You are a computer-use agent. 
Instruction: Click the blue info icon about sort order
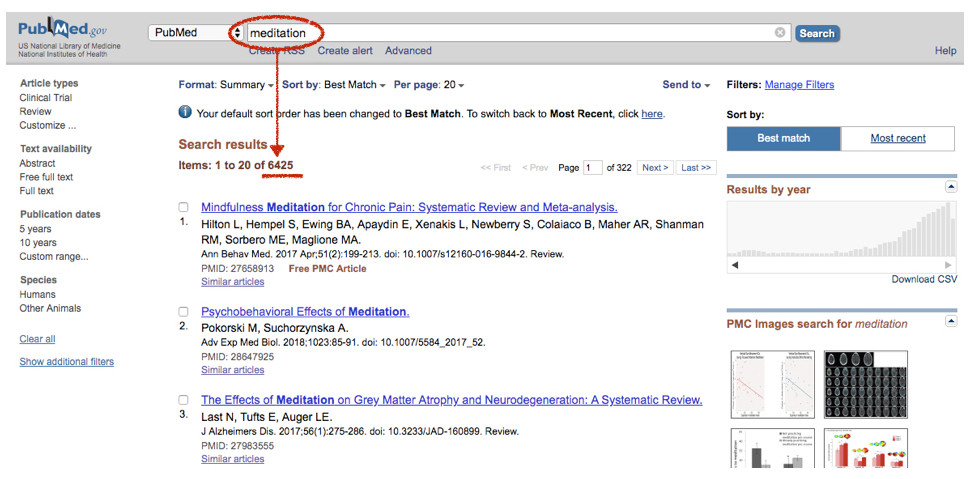[185, 113]
